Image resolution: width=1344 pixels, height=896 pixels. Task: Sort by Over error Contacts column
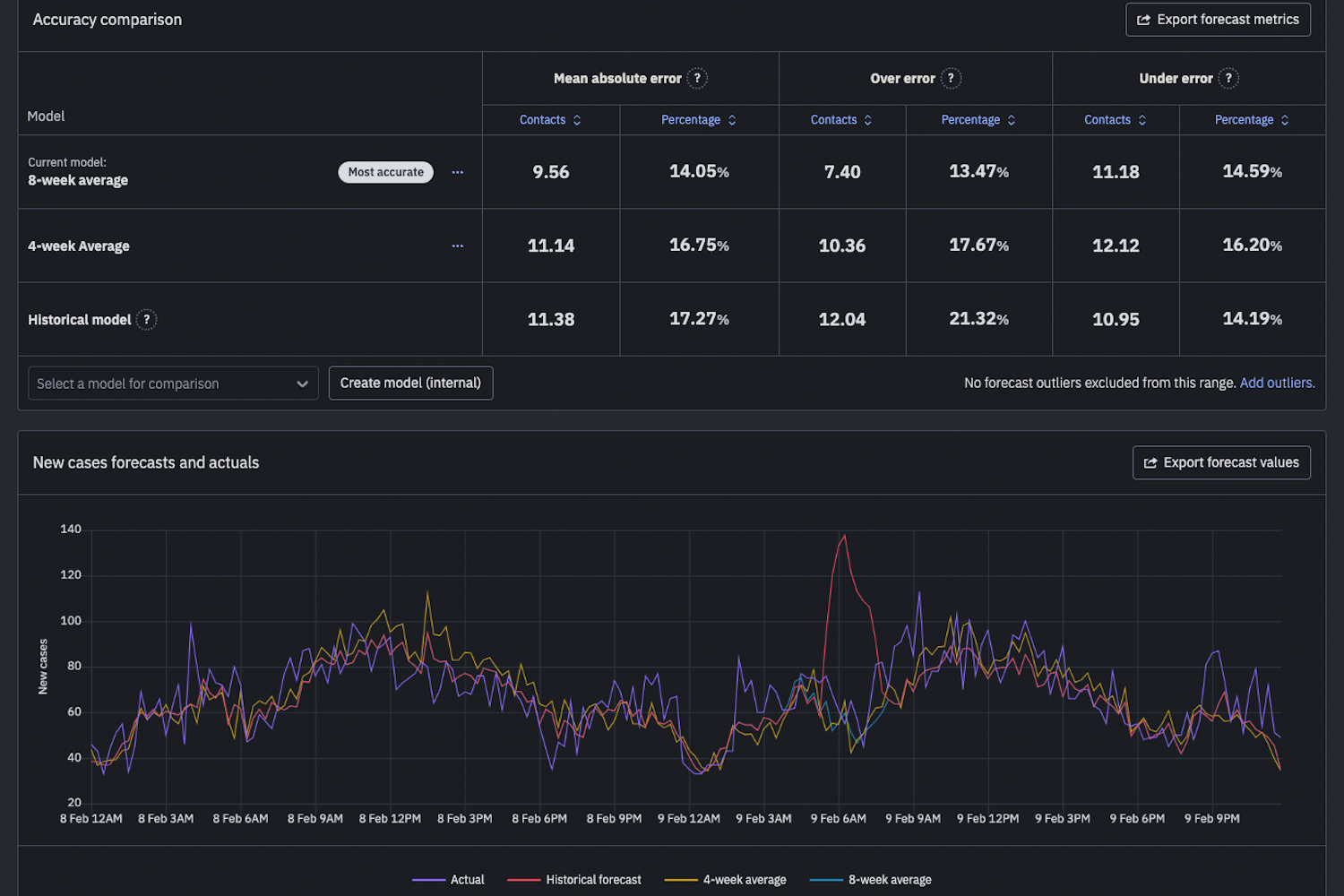(841, 120)
